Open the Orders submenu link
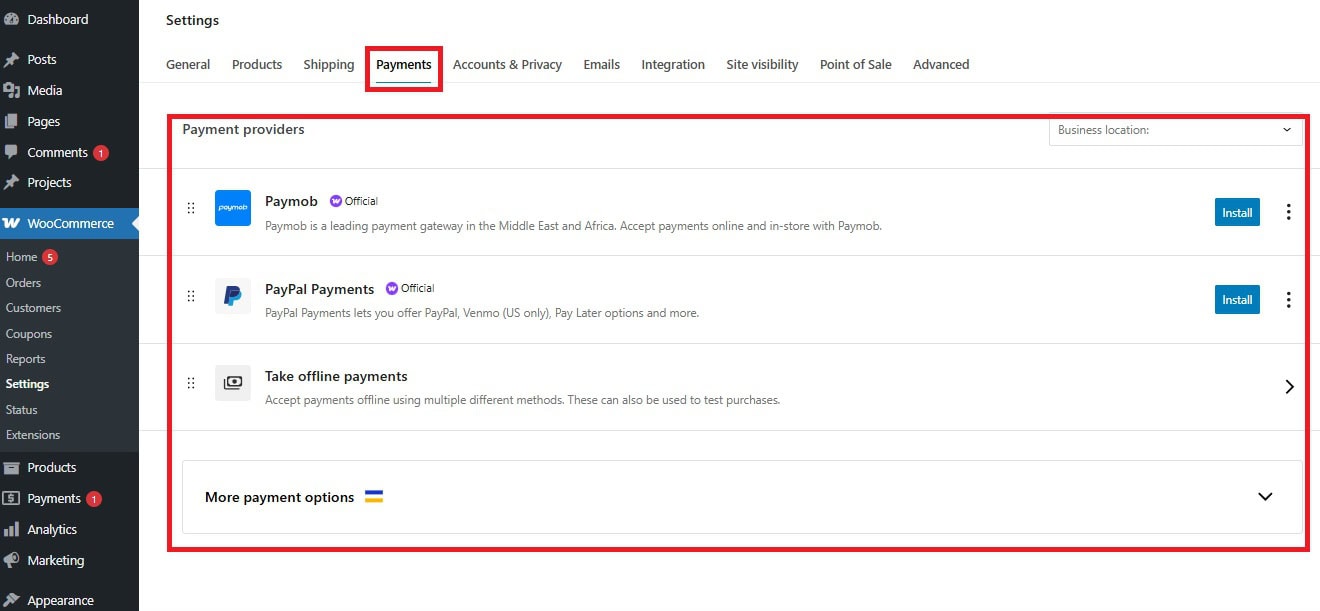Image resolution: width=1320 pixels, height=611 pixels. [x=23, y=283]
